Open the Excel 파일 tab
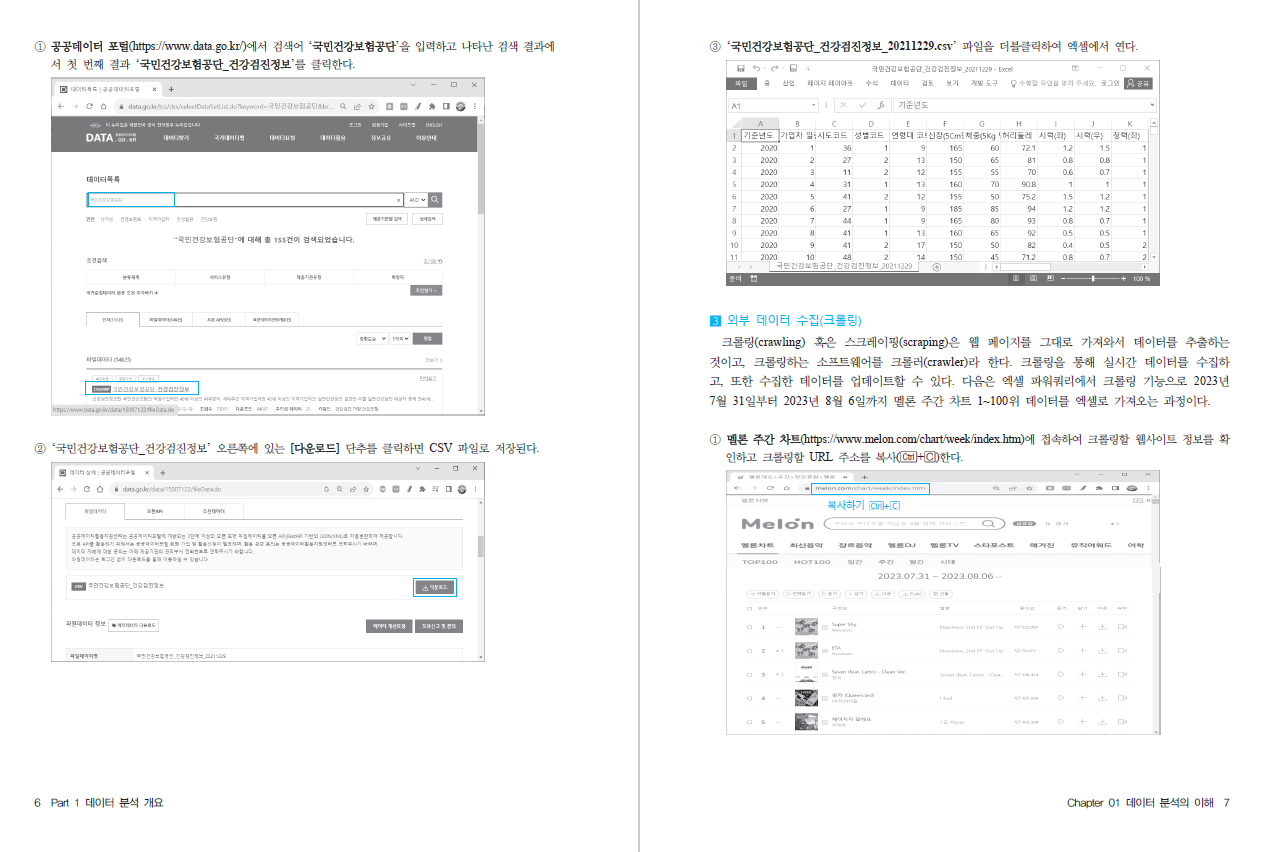This screenshot has width=1282, height=852. pyautogui.click(x=740, y=84)
